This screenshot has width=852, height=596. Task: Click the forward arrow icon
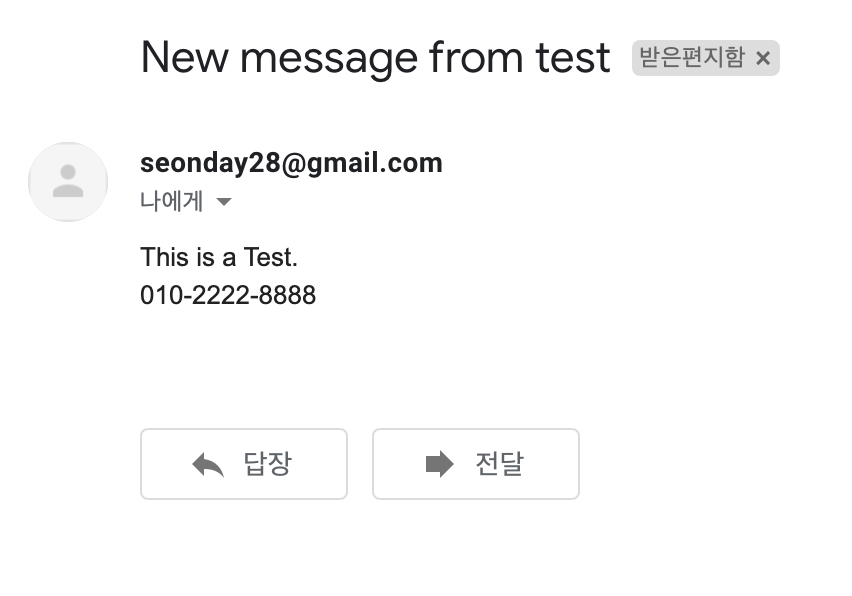pyautogui.click(x=439, y=464)
